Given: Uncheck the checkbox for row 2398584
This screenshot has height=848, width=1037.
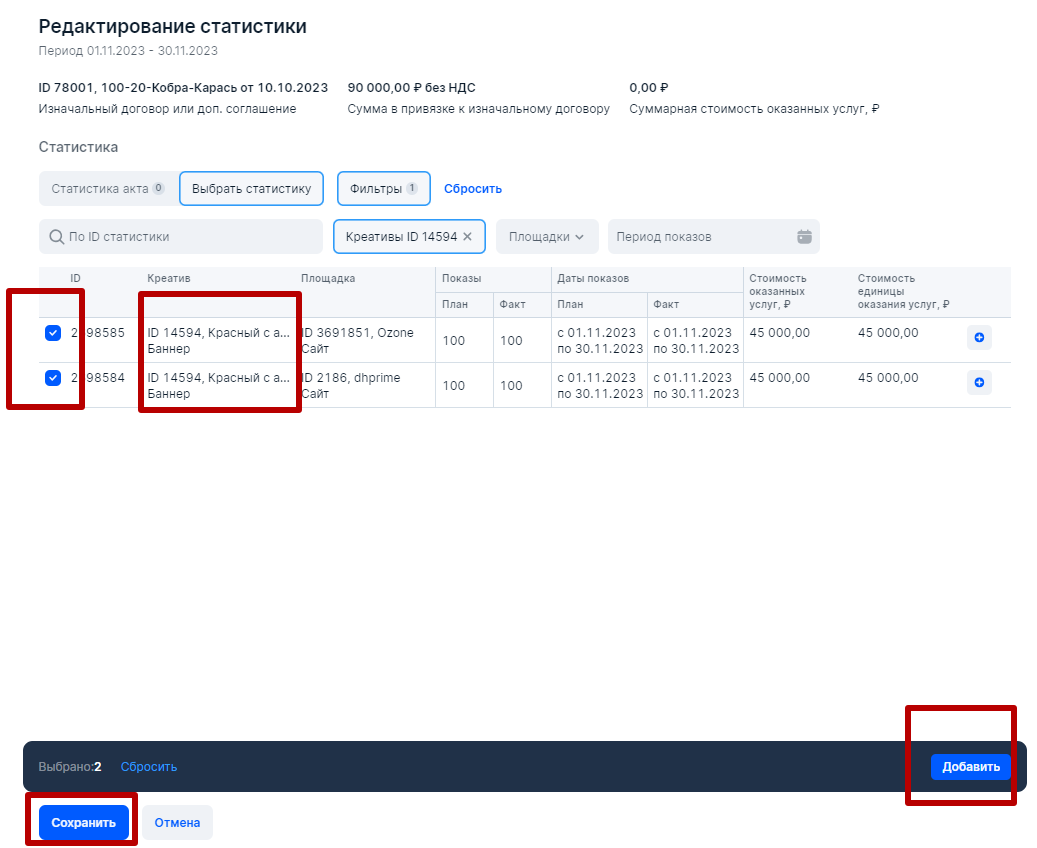Looking at the screenshot, I should pyautogui.click(x=53, y=377).
